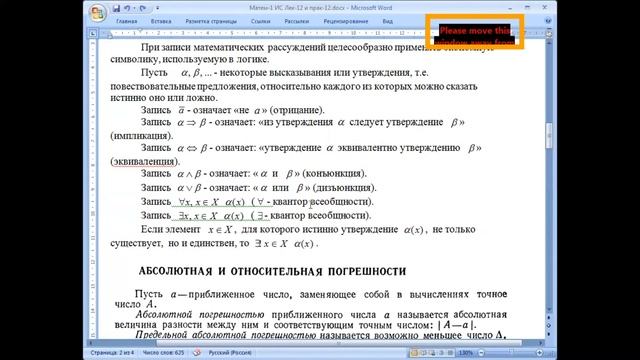Open the Select Browse Object button

click(x=549, y=325)
